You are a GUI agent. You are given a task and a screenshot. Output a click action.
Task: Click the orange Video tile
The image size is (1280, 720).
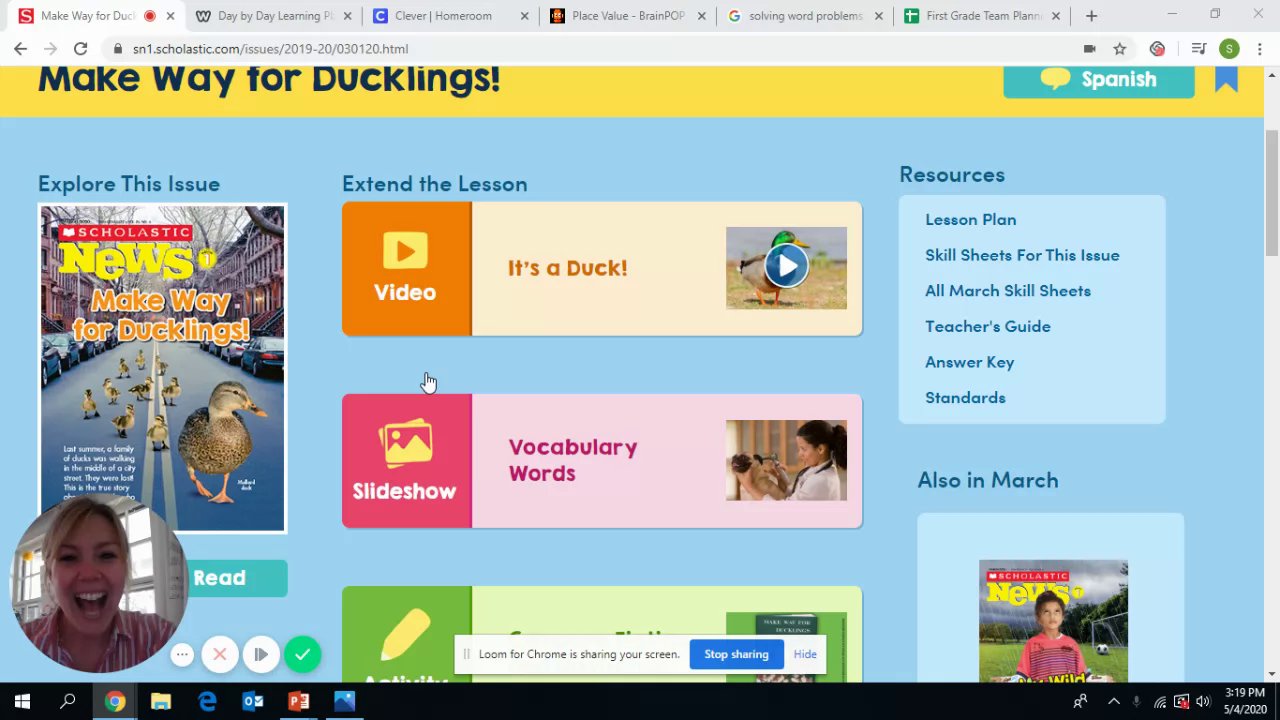(406, 268)
